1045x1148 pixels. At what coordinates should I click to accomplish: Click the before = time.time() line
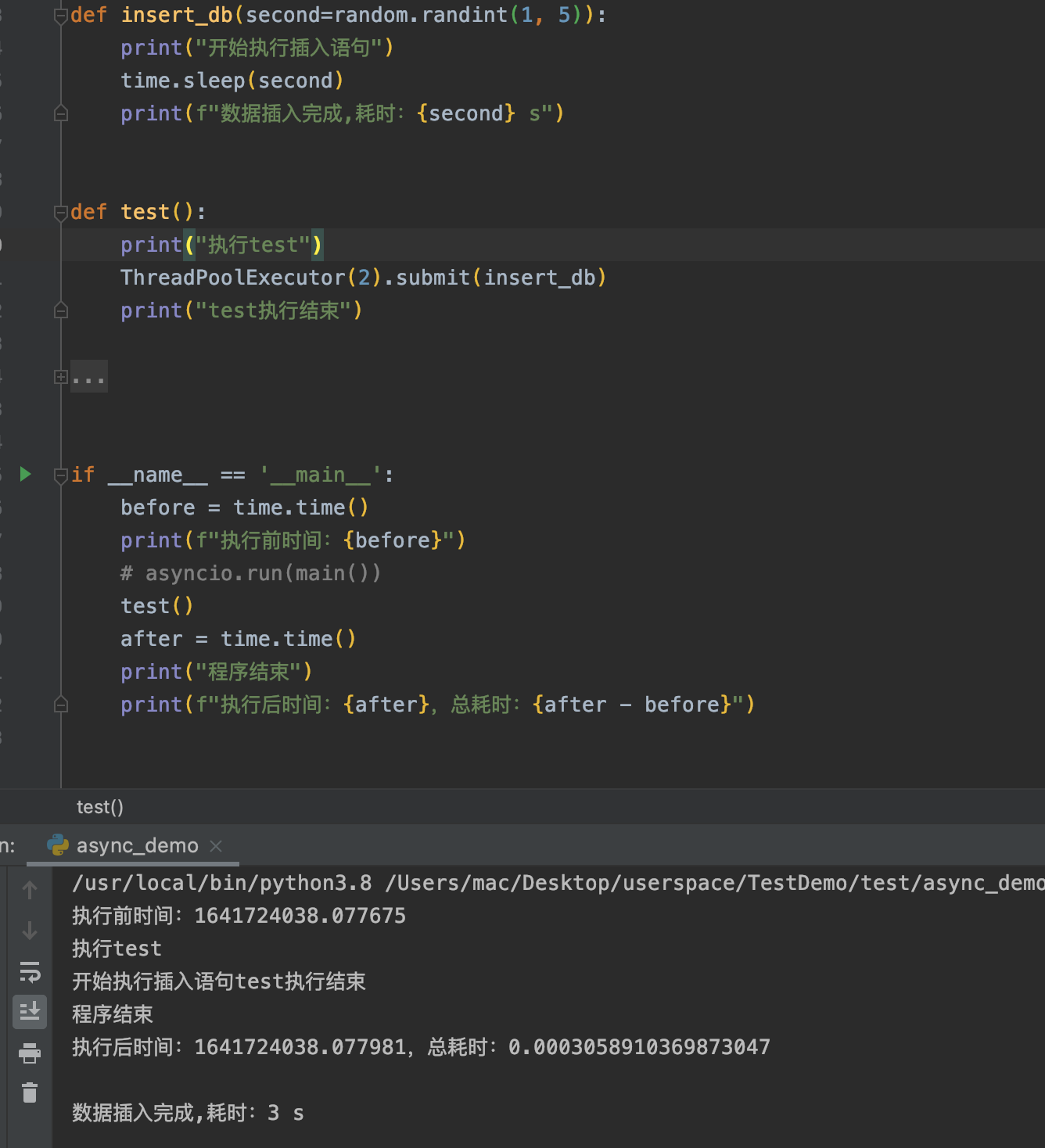tap(245, 508)
